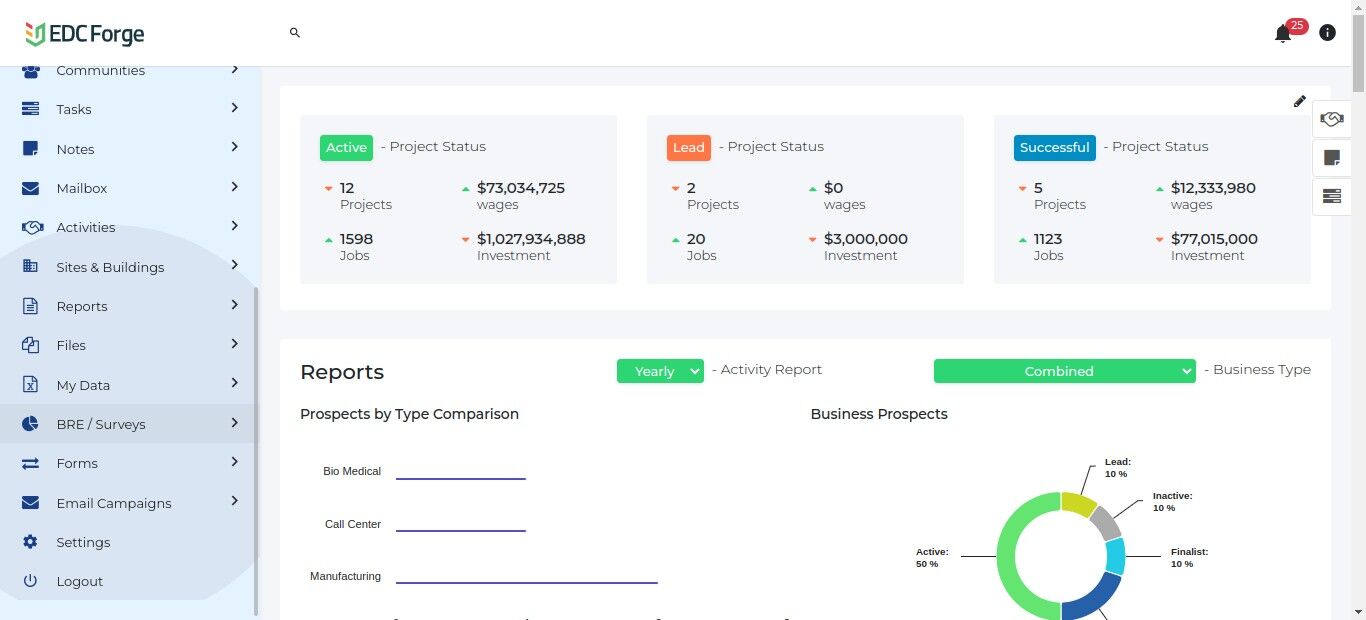
Task: Click the Sites & Buildings icon
Action: click(x=31, y=267)
